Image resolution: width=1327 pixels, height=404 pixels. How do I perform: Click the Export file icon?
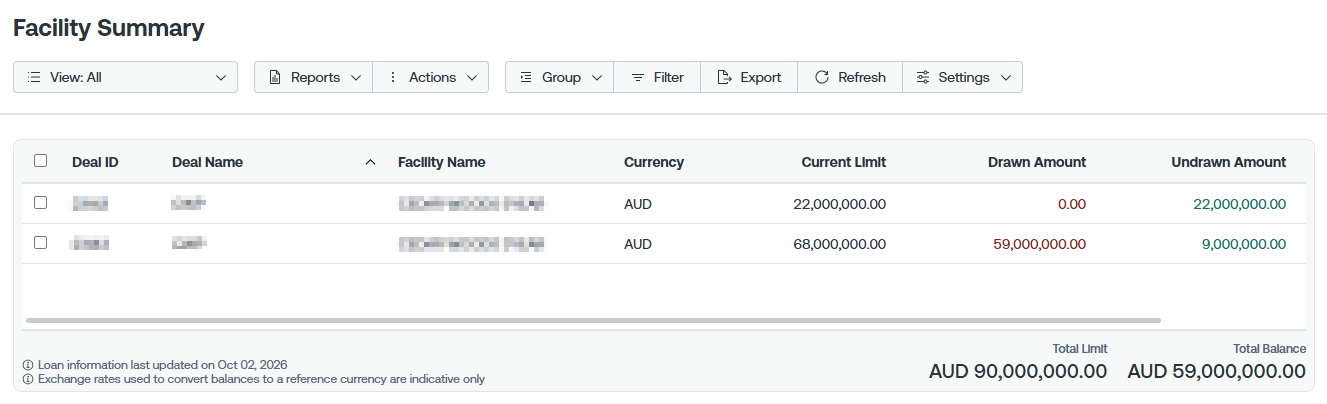coord(725,77)
